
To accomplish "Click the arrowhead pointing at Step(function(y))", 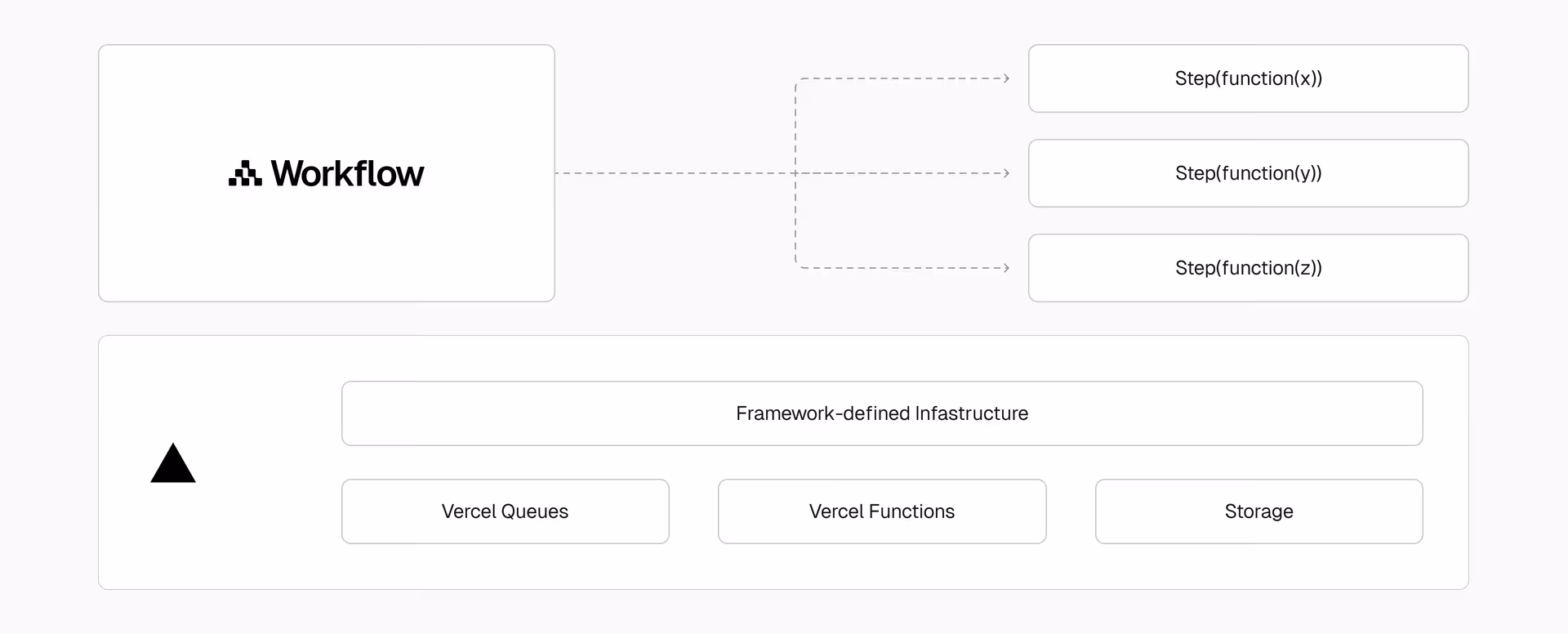I will [1006, 173].
